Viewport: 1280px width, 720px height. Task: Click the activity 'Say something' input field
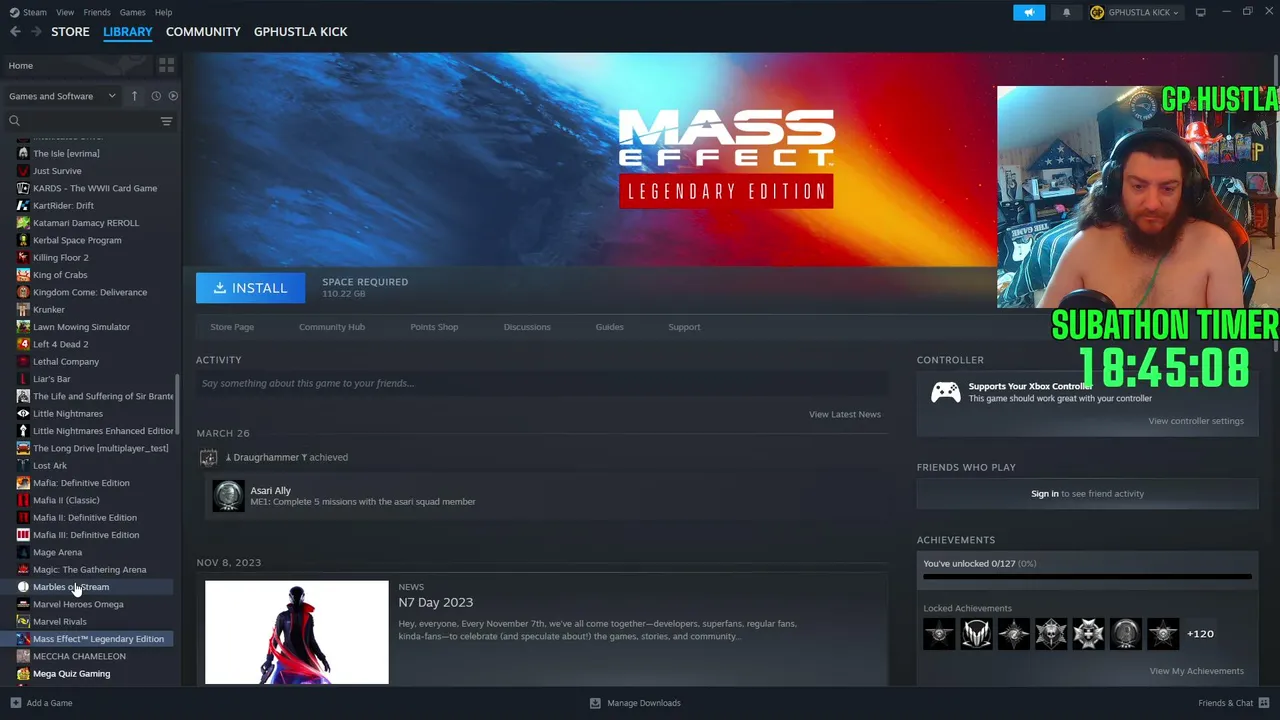(542, 383)
